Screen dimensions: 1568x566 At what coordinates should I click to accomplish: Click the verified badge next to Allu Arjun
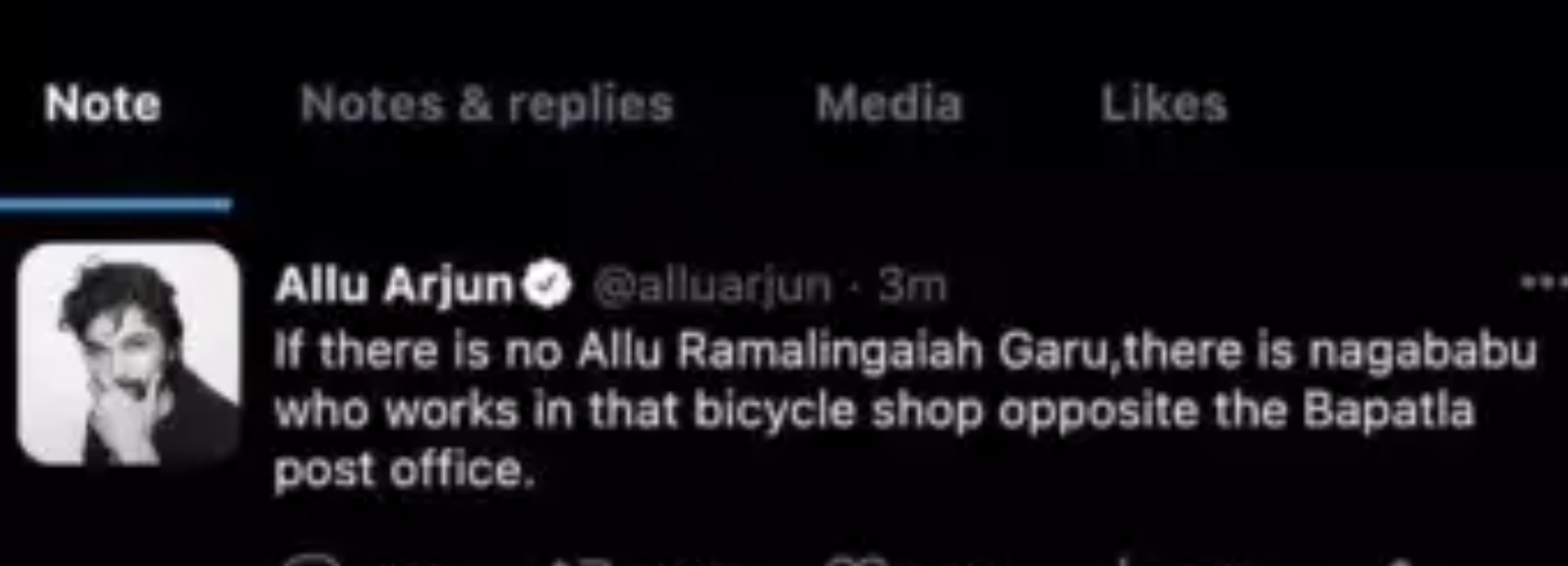[546, 285]
